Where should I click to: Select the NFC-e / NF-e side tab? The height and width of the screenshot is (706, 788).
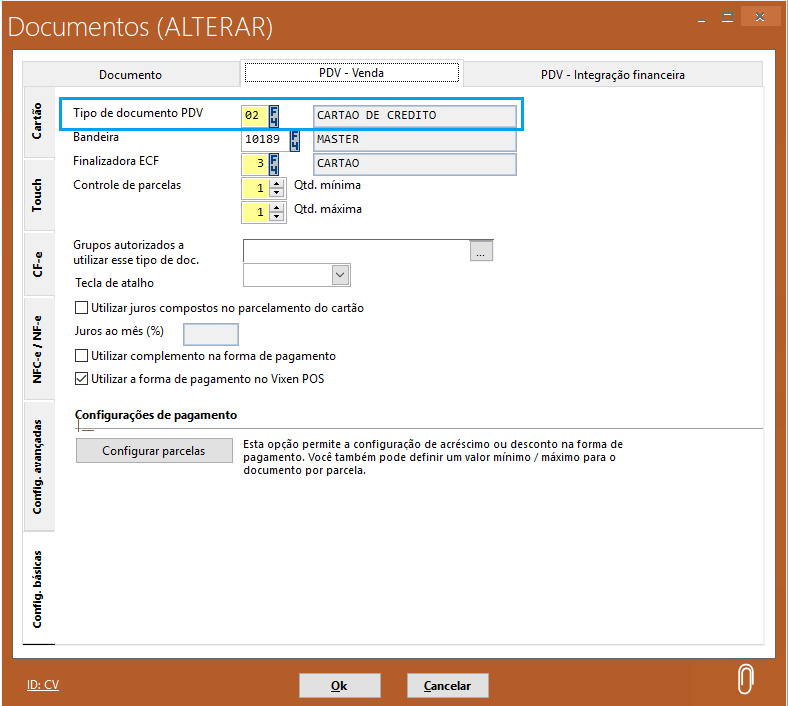[38, 349]
